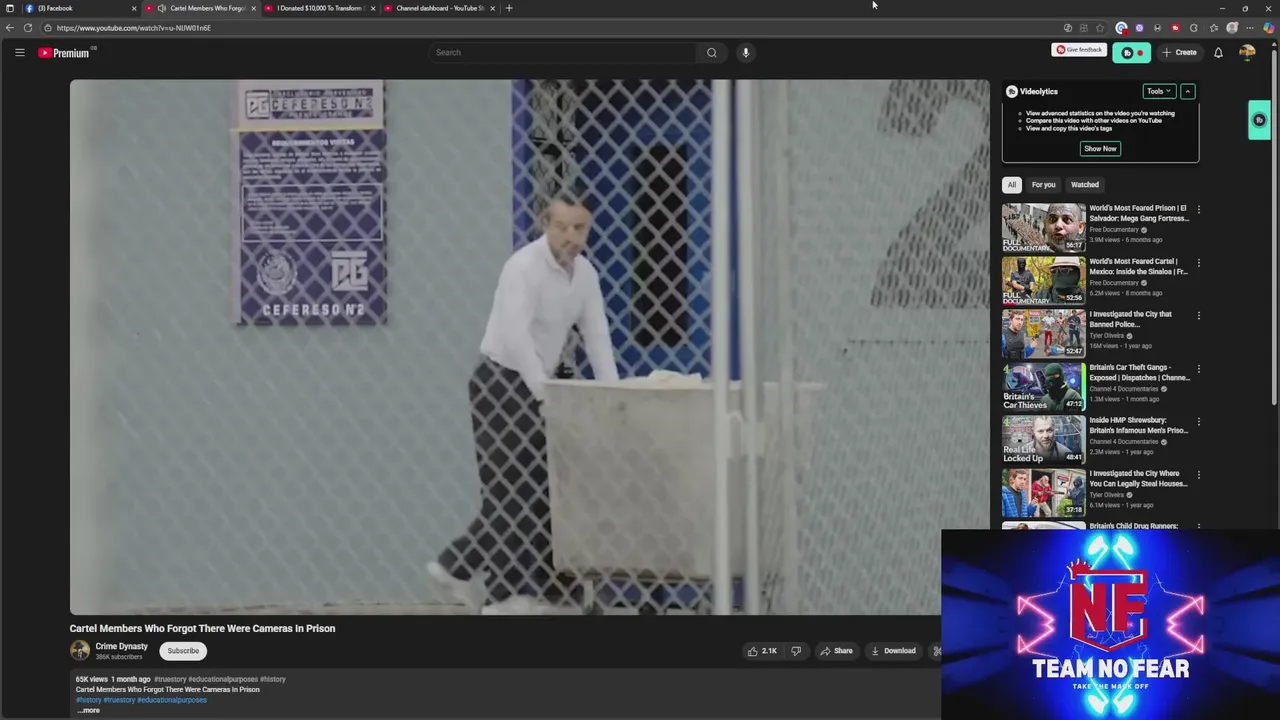Open the browser tab actions menu

(x=9, y=8)
